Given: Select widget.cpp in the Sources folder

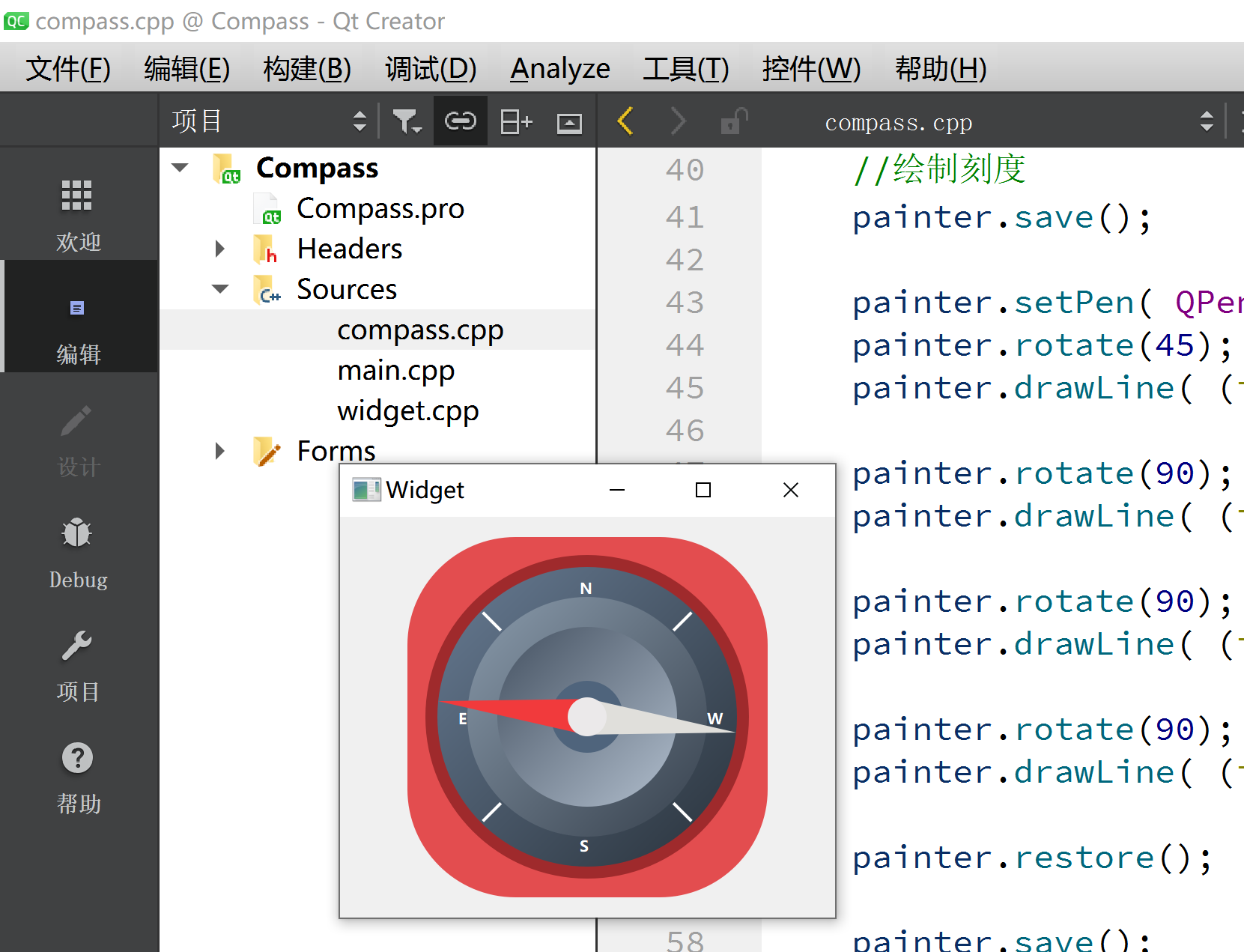Looking at the screenshot, I should [408, 410].
